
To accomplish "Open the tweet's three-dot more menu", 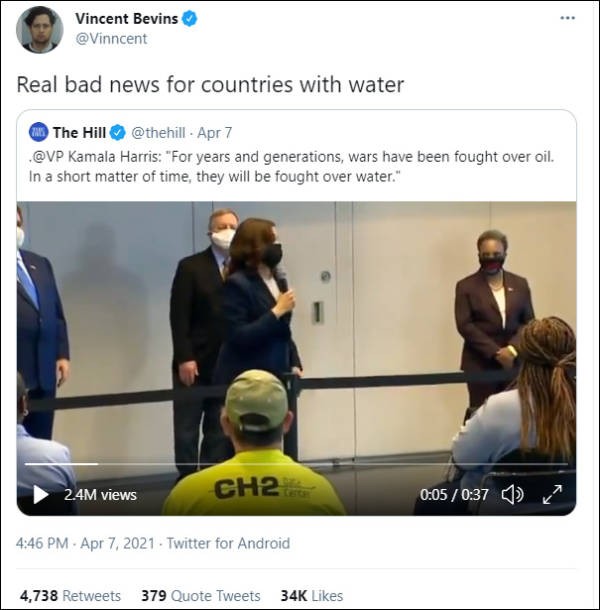I will pos(568,18).
